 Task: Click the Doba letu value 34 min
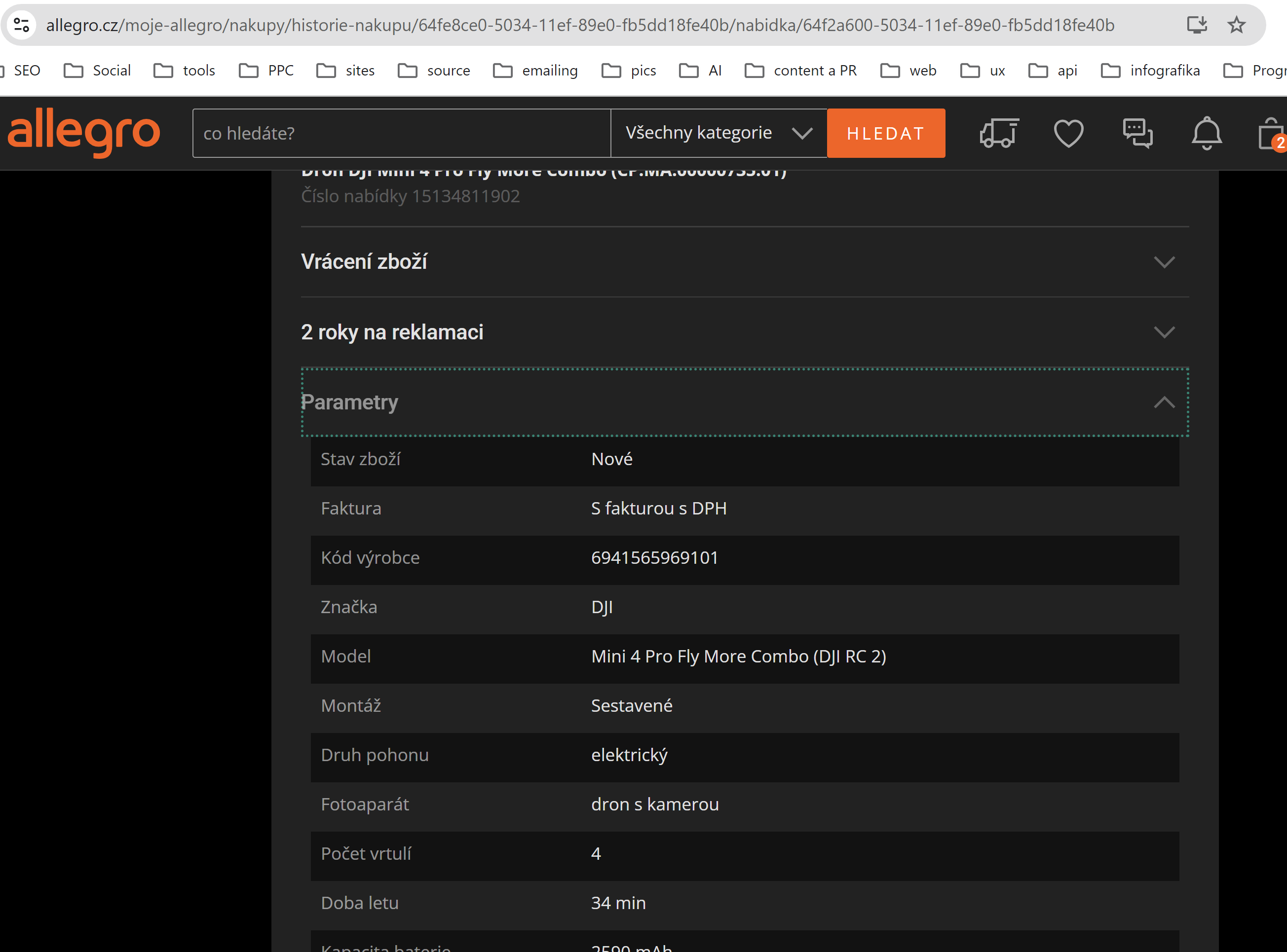pyautogui.click(x=618, y=903)
